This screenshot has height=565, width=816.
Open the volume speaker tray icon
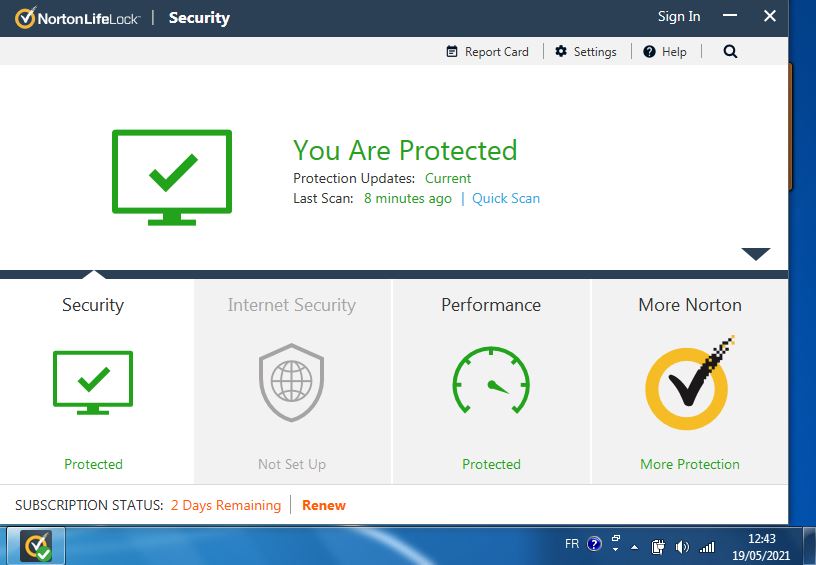[x=682, y=547]
